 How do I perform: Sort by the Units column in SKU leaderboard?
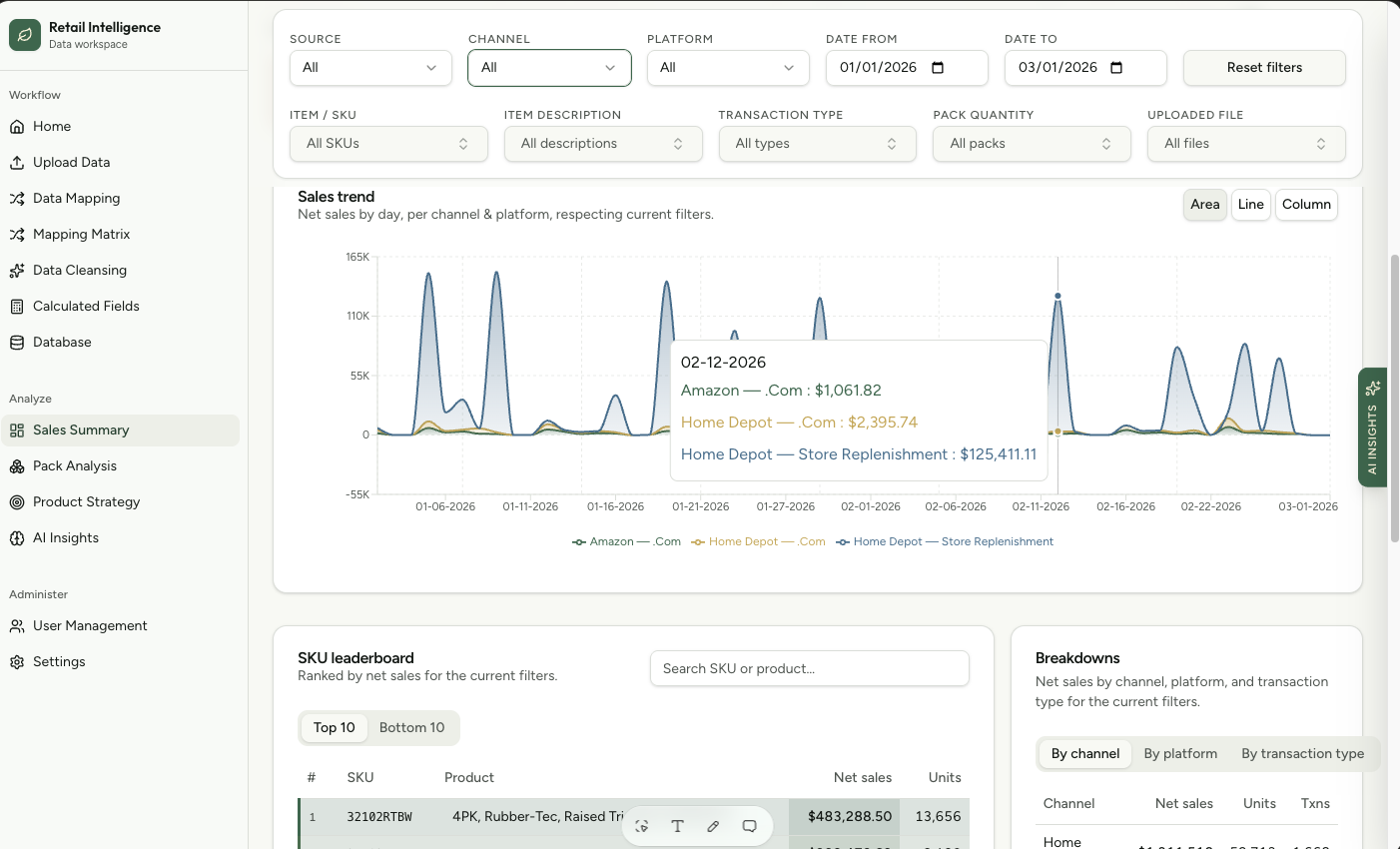point(945,778)
